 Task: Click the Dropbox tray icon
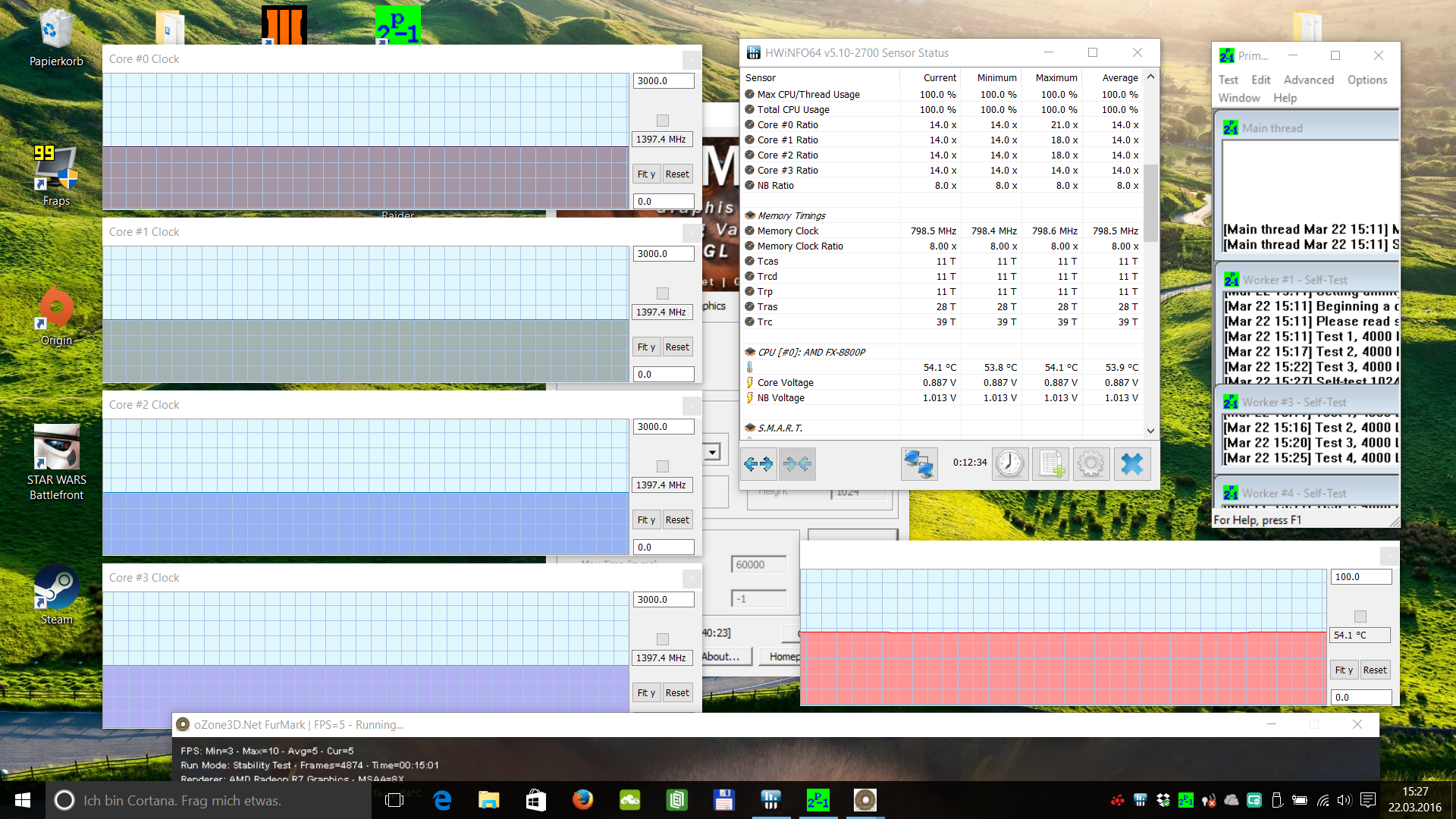tap(1163, 800)
